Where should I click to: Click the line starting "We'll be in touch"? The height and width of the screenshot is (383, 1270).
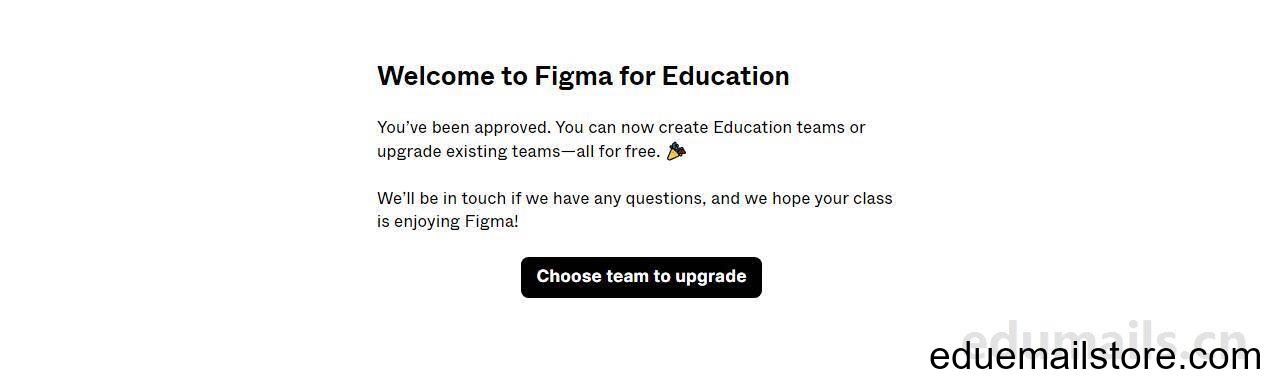(x=635, y=198)
